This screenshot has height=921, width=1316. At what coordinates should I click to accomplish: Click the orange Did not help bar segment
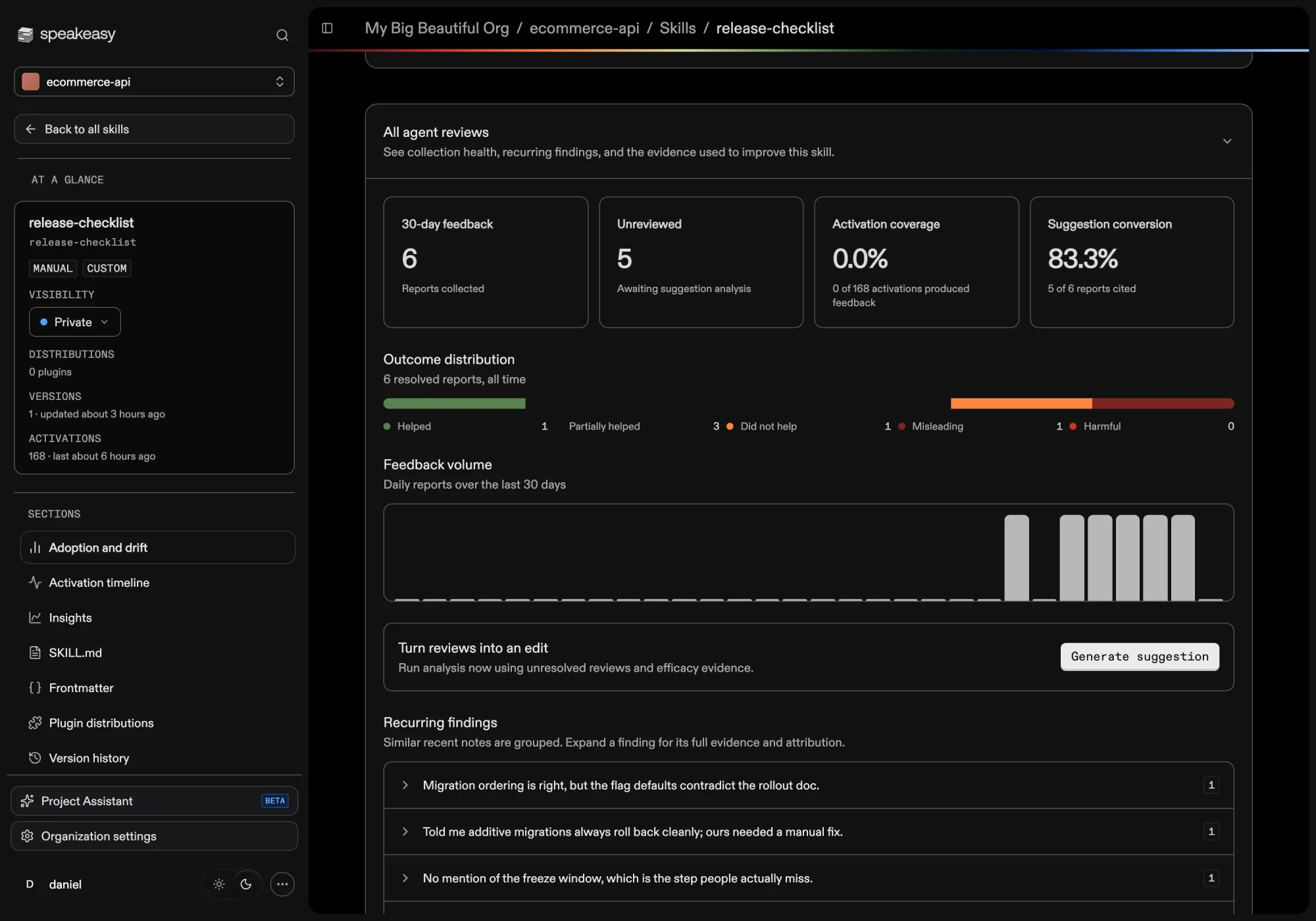click(1021, 403)
